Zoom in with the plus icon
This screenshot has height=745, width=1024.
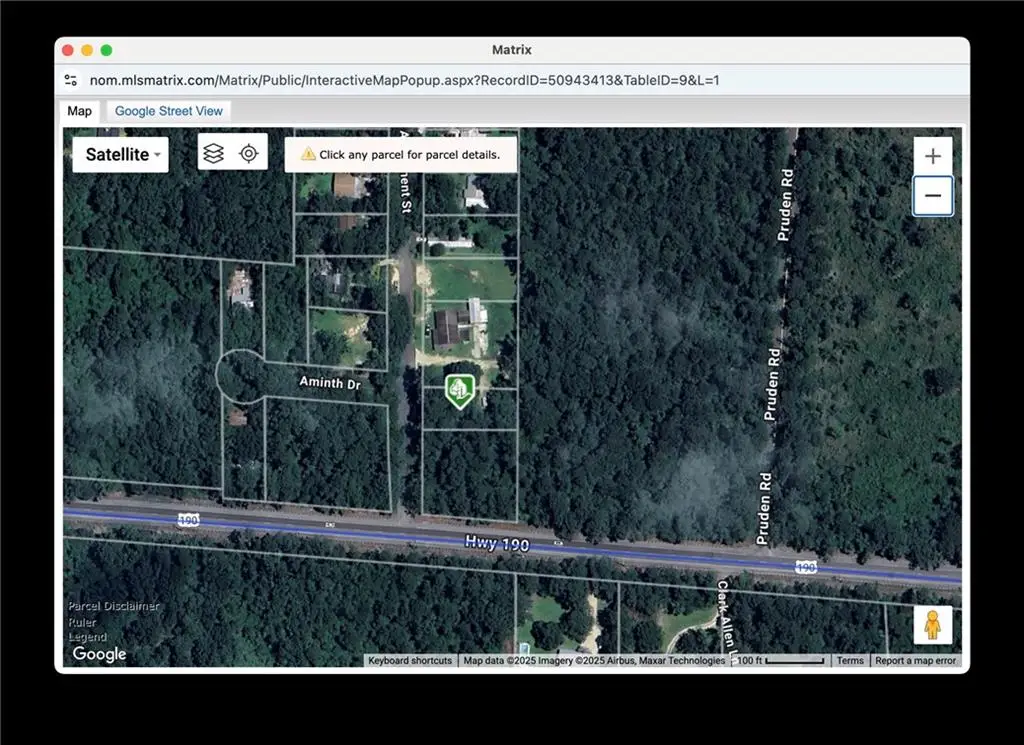click(x=932, y=155)
